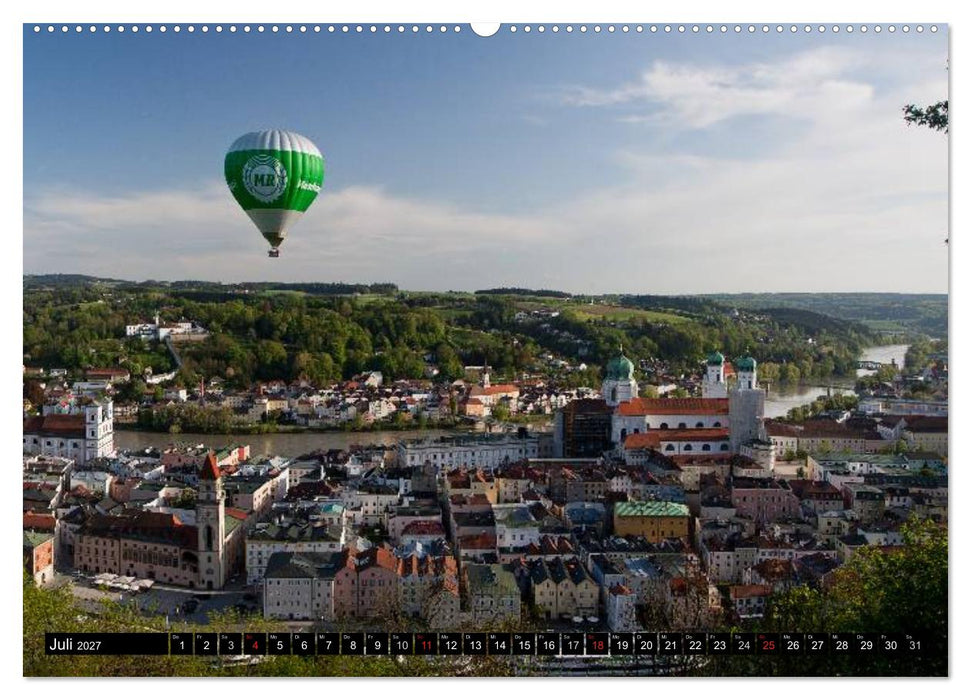Select day 3 in the calendar strip
The height and width of the screenshot is (700, 971).
230,644
